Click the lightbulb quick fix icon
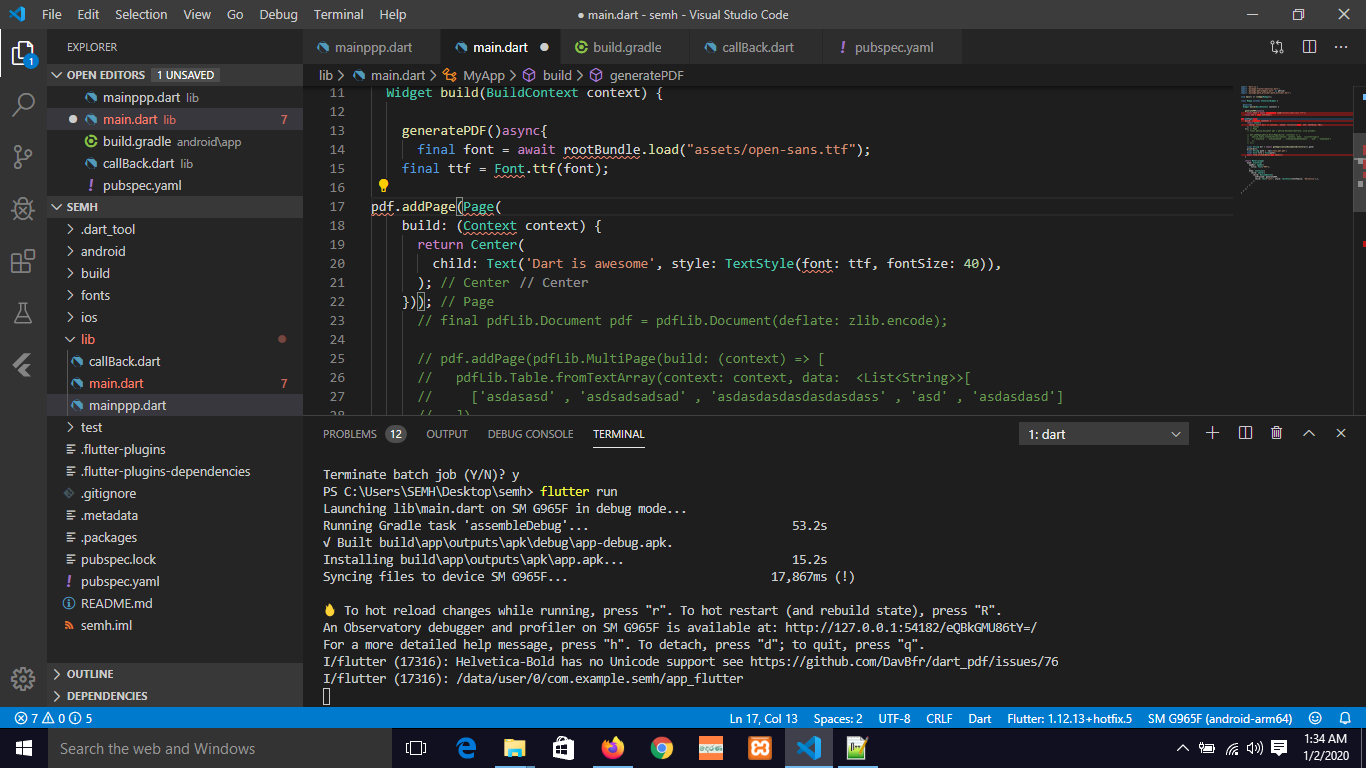 coord(382,186)
